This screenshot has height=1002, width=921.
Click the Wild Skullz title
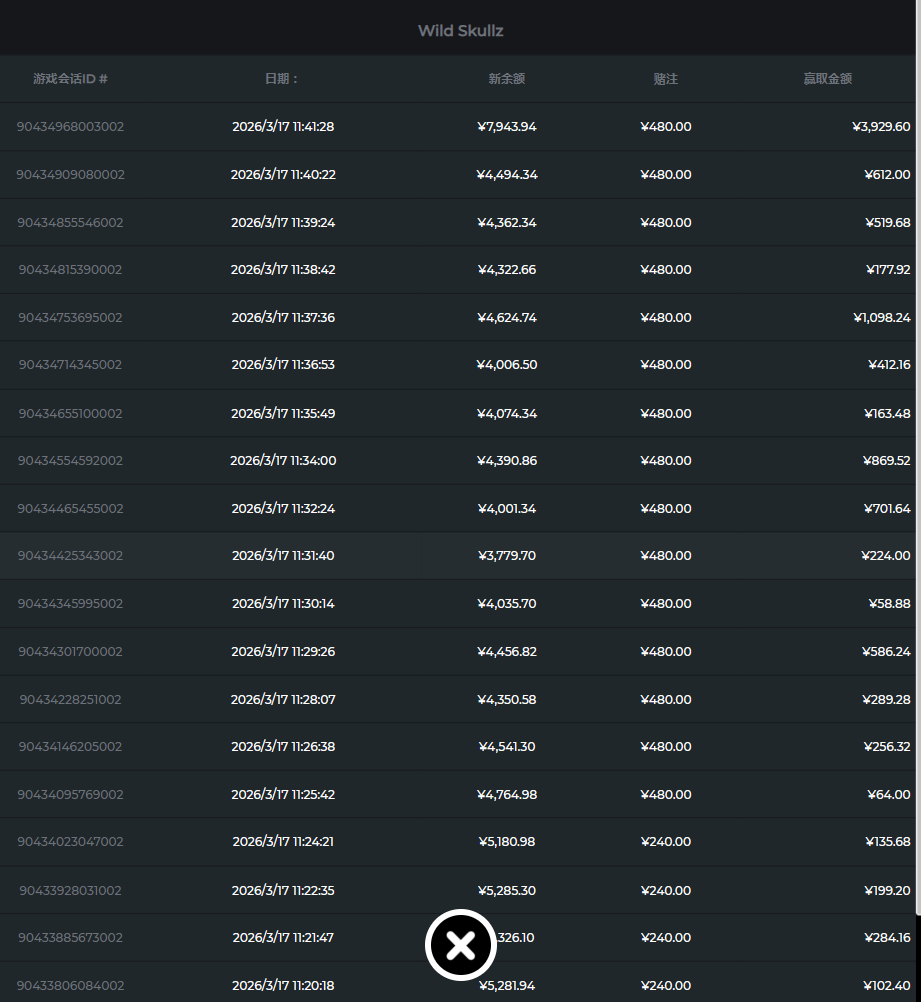460,31
